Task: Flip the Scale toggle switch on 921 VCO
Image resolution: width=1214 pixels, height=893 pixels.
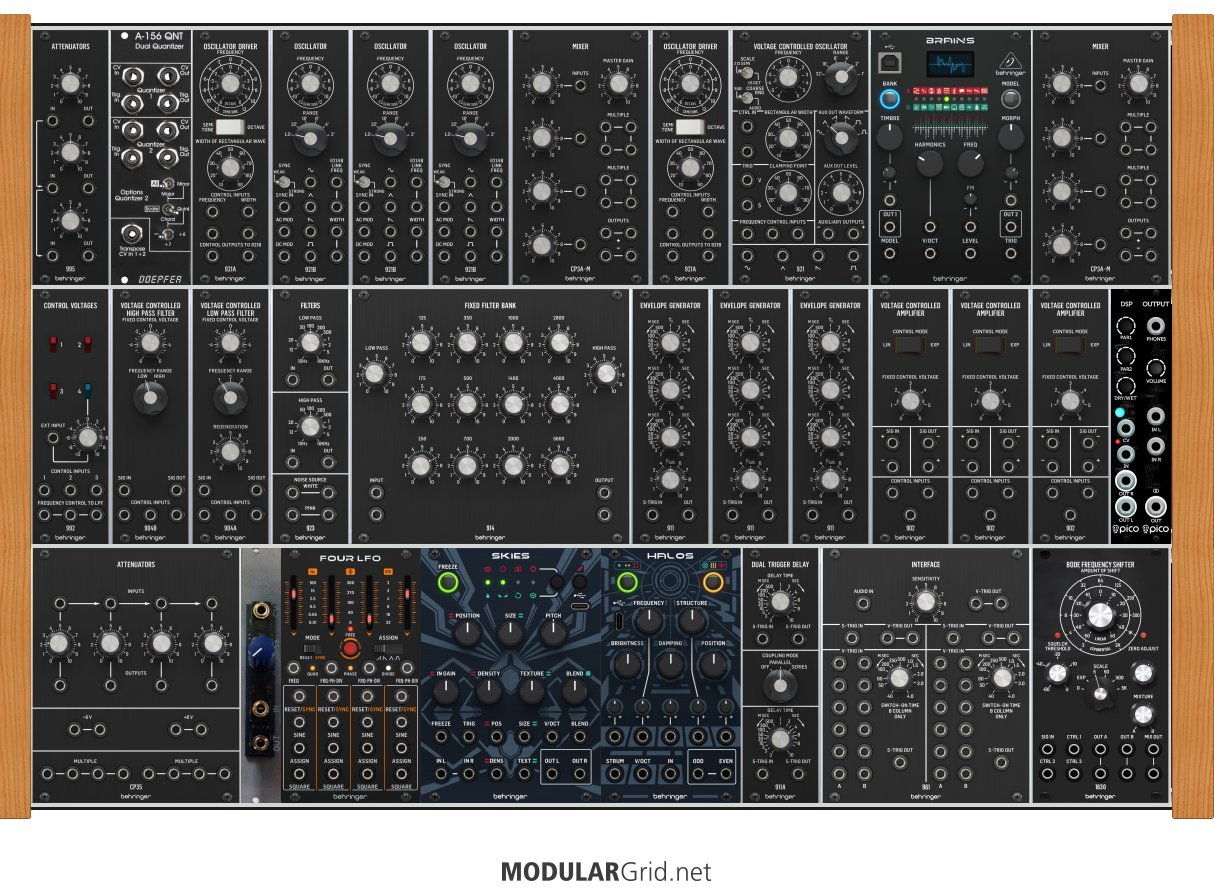Action: (x=746, y=73)
